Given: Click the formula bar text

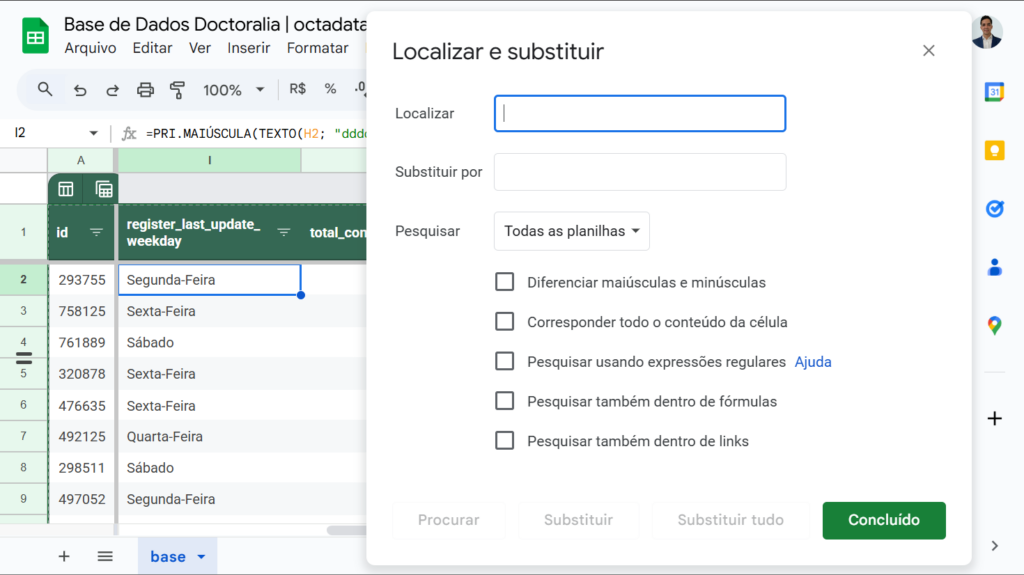Looking at the screenshot, I should point(256,134).
